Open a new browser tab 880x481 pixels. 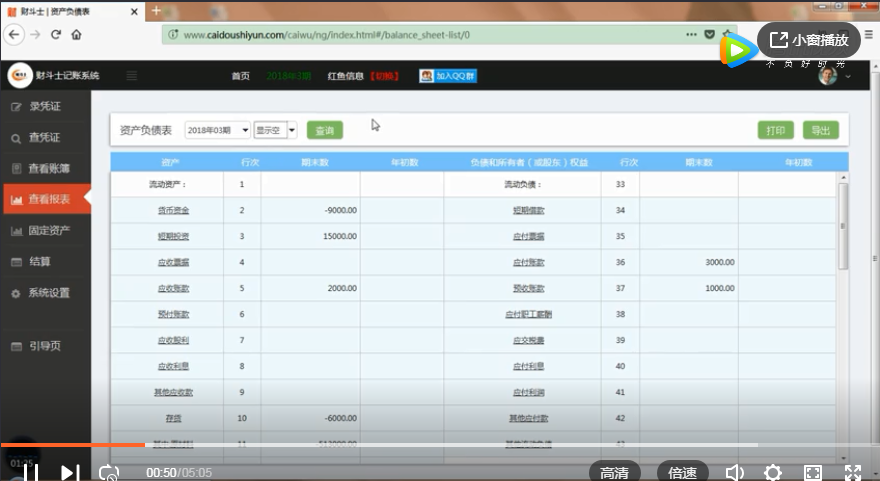pyautogui.click(x=156, y=11)
